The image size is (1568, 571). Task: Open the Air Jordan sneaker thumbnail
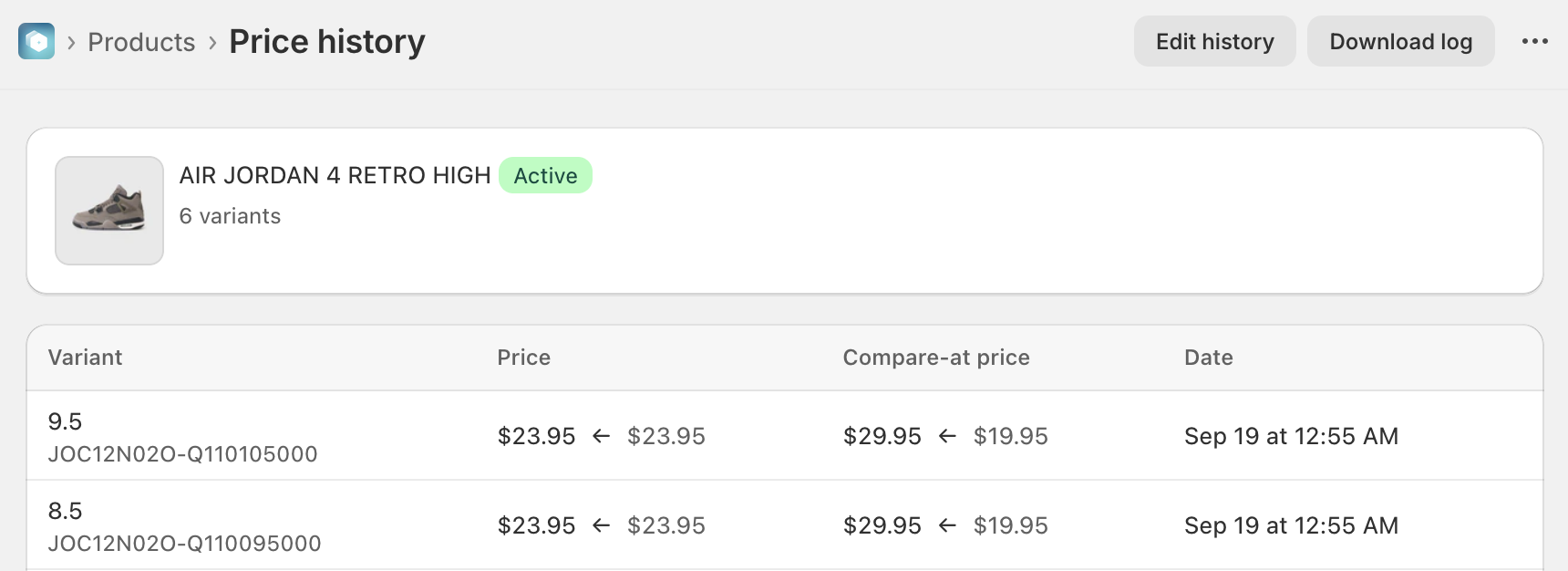coord(109,211)
